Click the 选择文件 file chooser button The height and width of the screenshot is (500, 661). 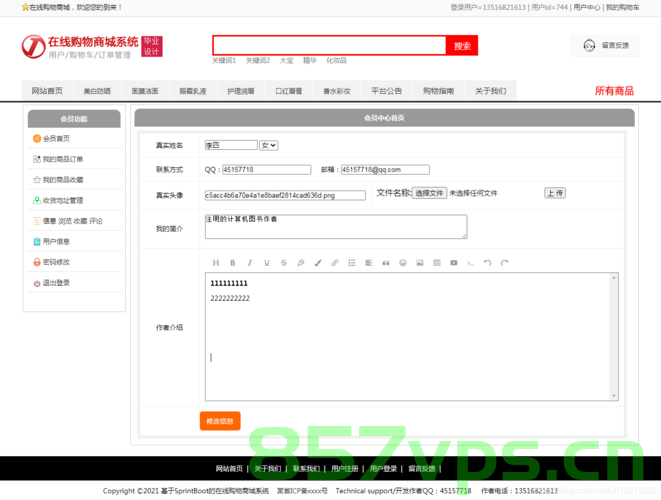(x=429, y=193)
